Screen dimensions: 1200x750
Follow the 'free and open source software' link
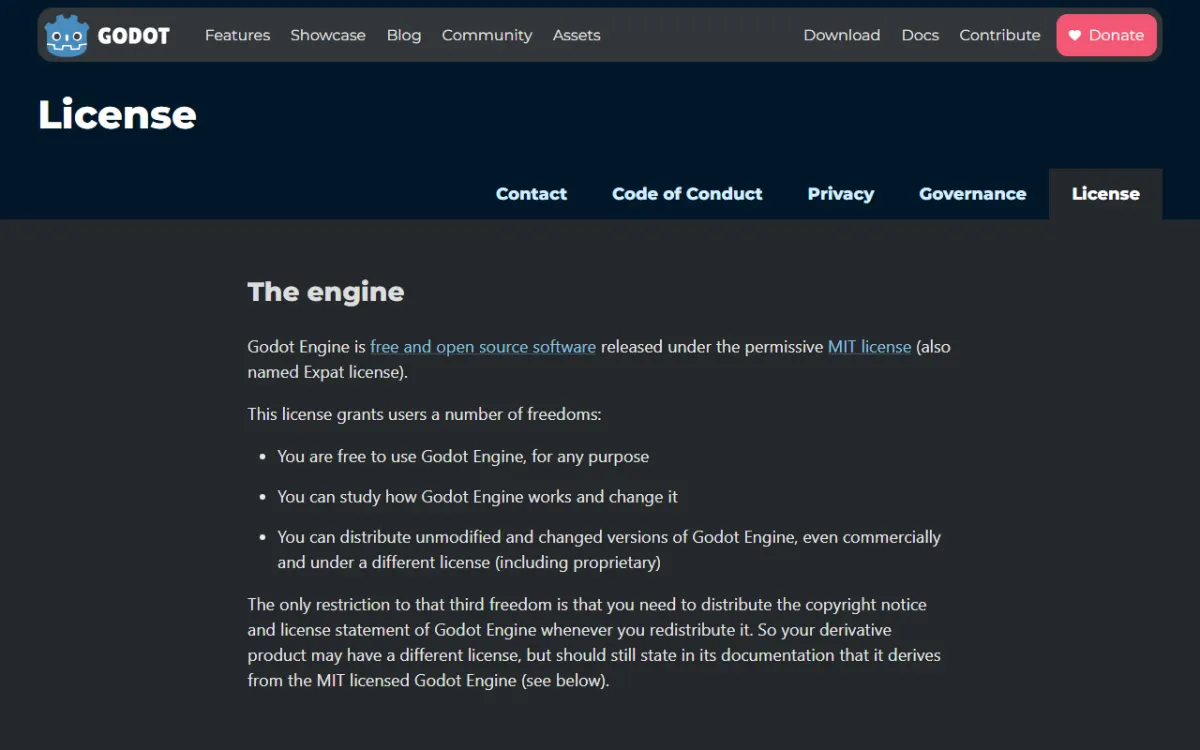tap(483, 347)
